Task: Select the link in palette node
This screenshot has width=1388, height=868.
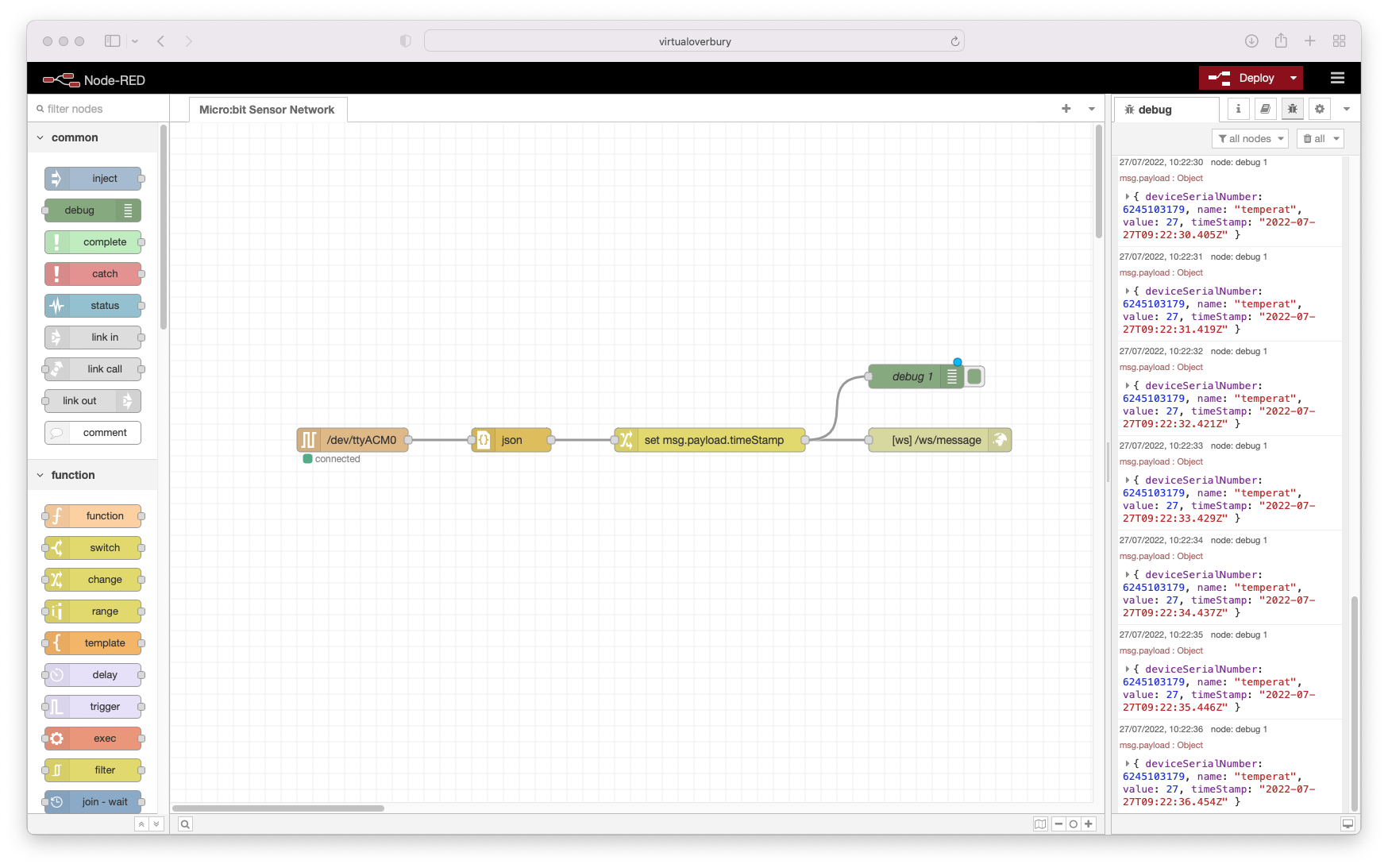Action: pos(93,338)
